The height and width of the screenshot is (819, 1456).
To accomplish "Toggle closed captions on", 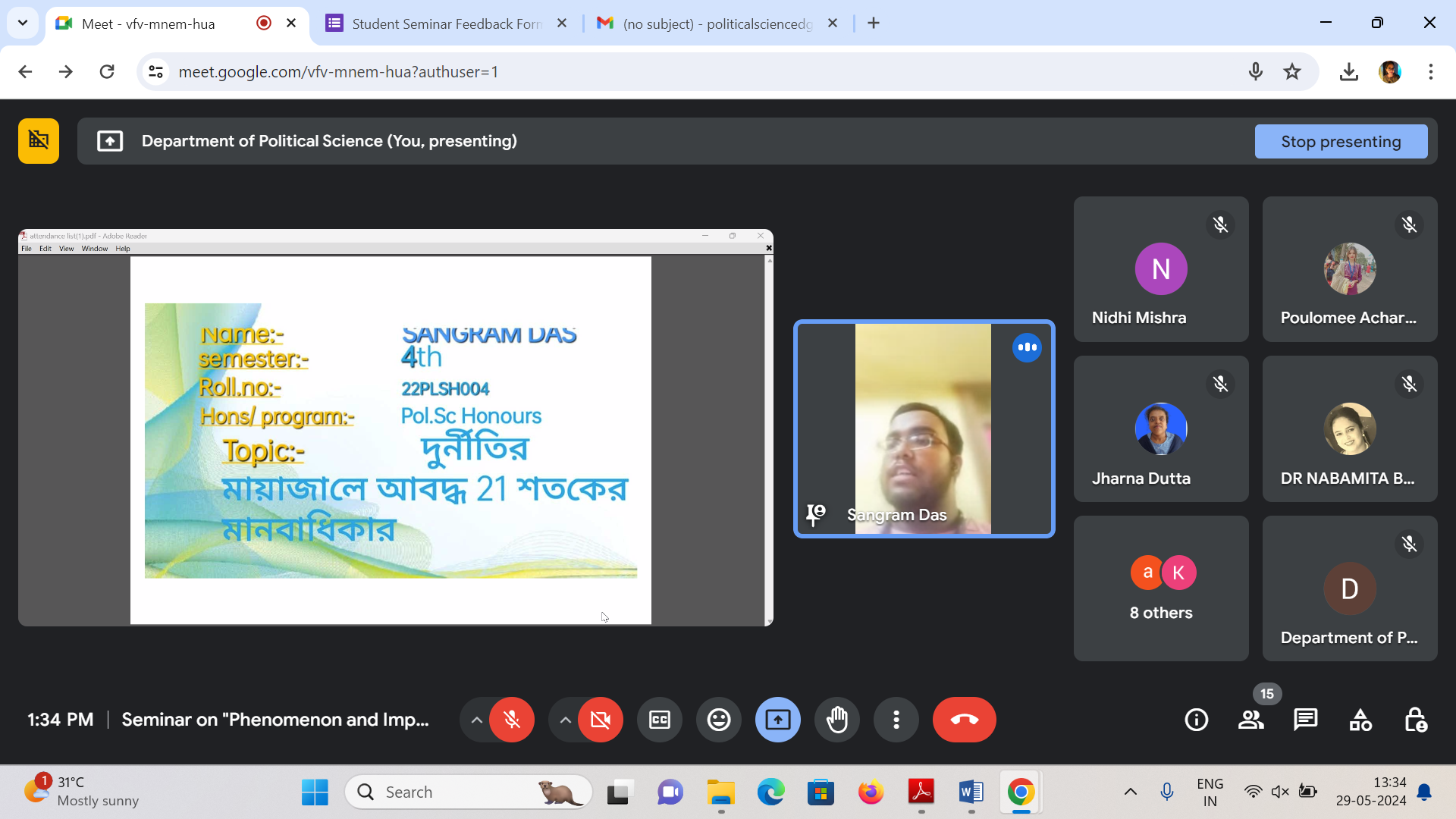I will click(x=660, y=720).
